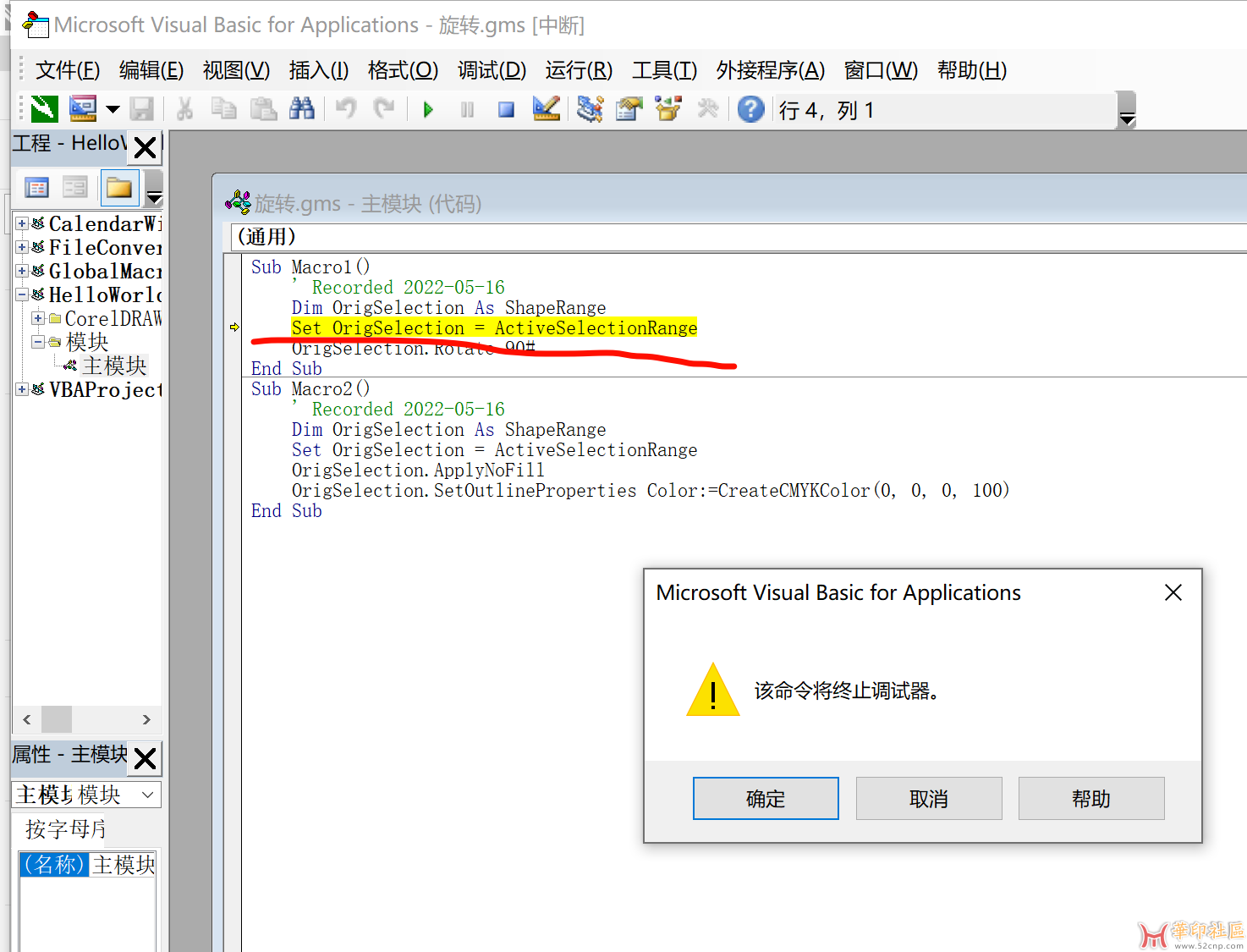Viewport: 1247px width, 952px height.
Task: Expand the CorelDRAW objects folder
Action: click(38, 318)
